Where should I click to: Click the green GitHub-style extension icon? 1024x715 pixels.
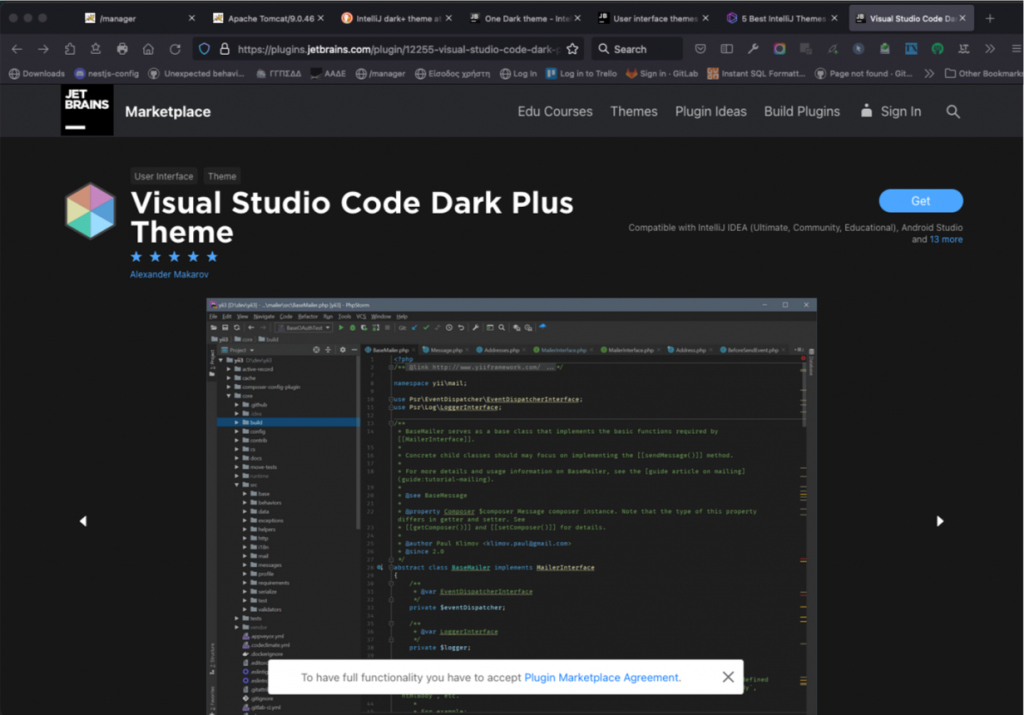(937, 49)
